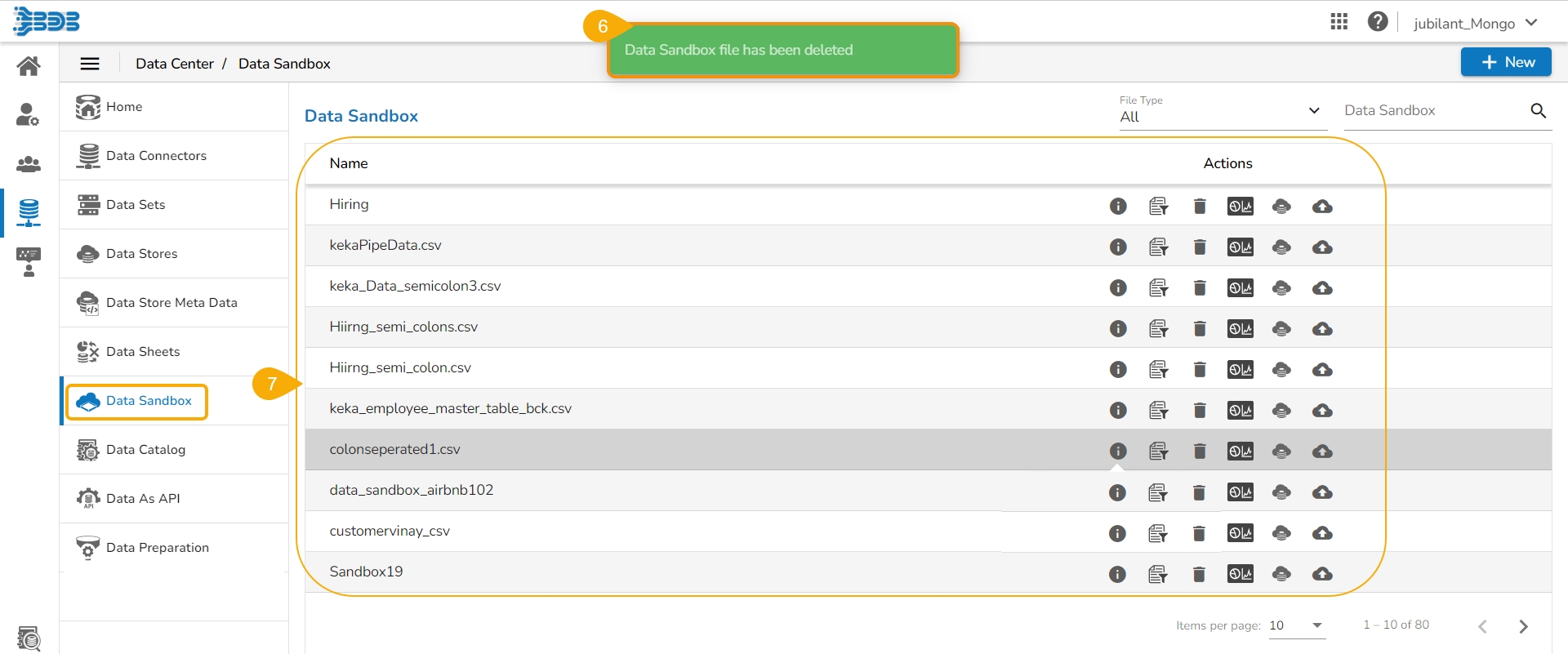The image size is (1568, 654).
Task: Expand the jubilant_Mongo user menu
Action: [1476, 23]
